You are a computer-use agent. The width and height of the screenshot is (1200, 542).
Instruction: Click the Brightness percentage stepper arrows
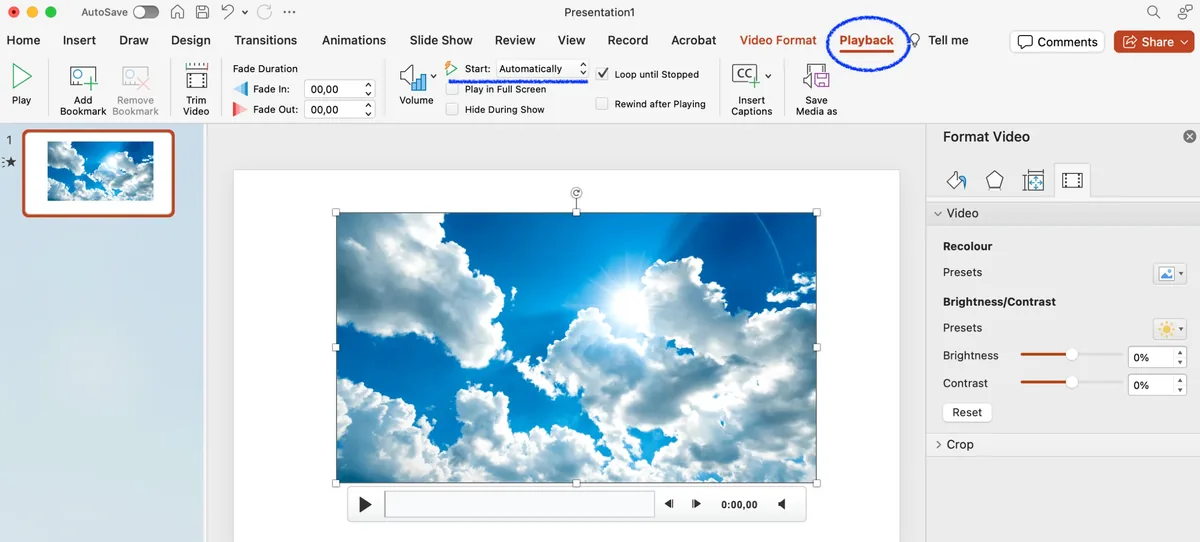click(1180, 357)
